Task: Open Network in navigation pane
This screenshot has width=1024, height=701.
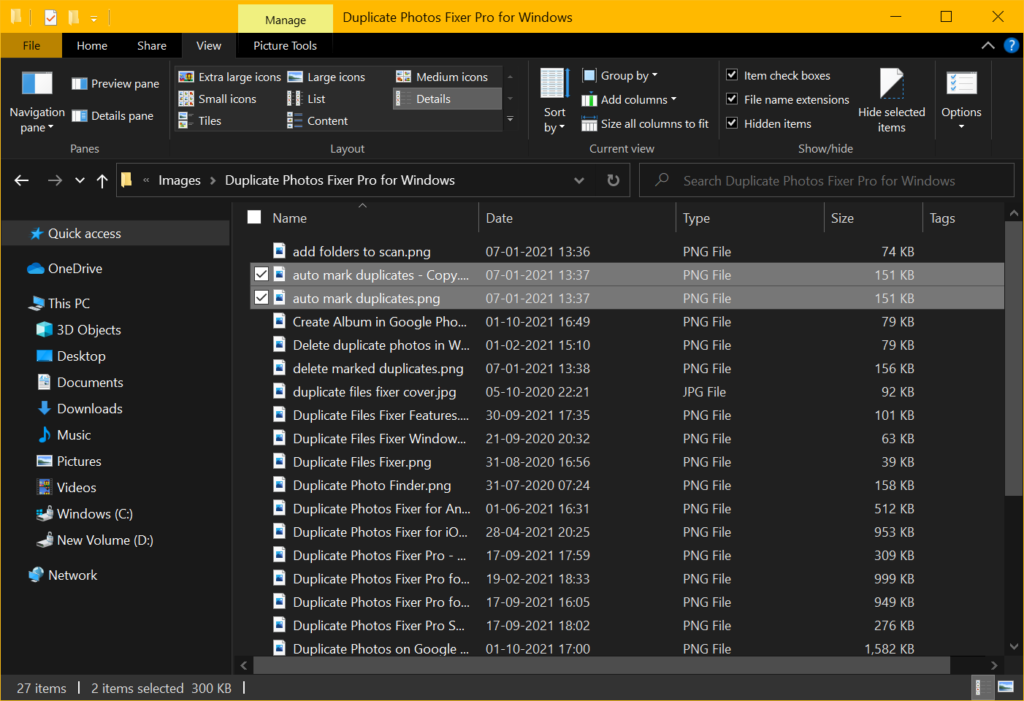Action: 63,575
